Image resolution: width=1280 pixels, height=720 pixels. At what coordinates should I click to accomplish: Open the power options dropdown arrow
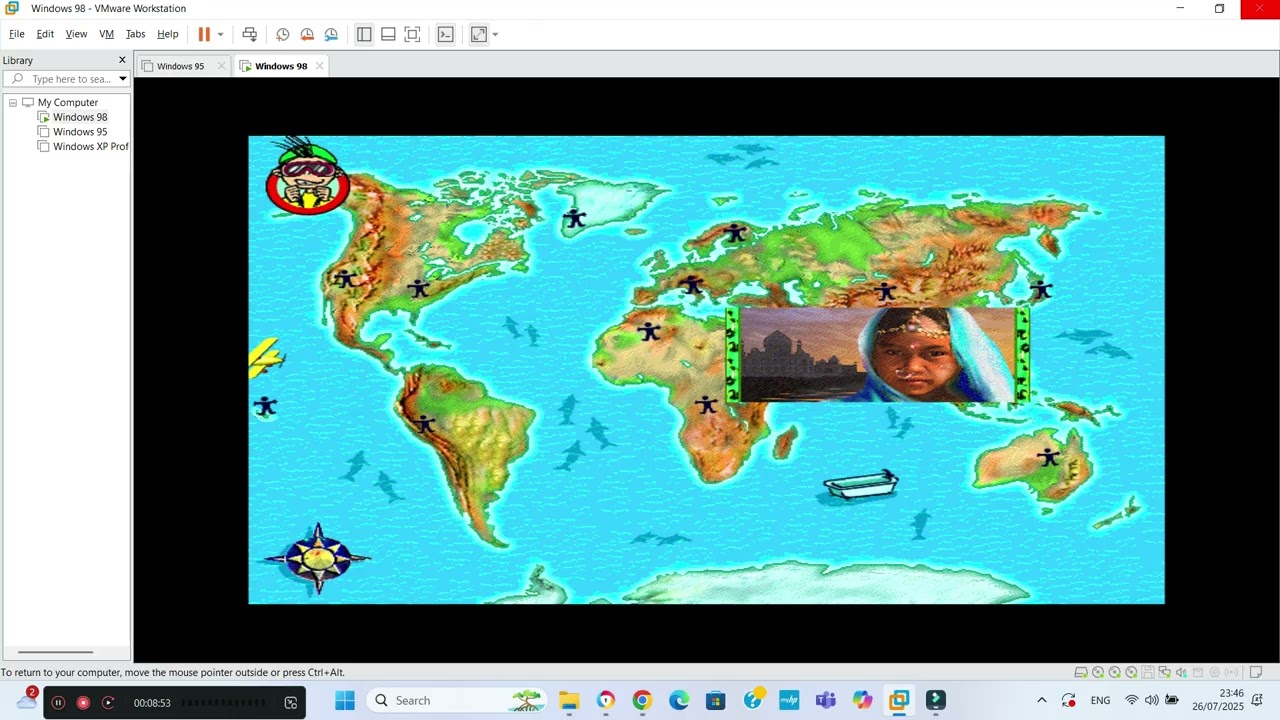coord(220,34)
